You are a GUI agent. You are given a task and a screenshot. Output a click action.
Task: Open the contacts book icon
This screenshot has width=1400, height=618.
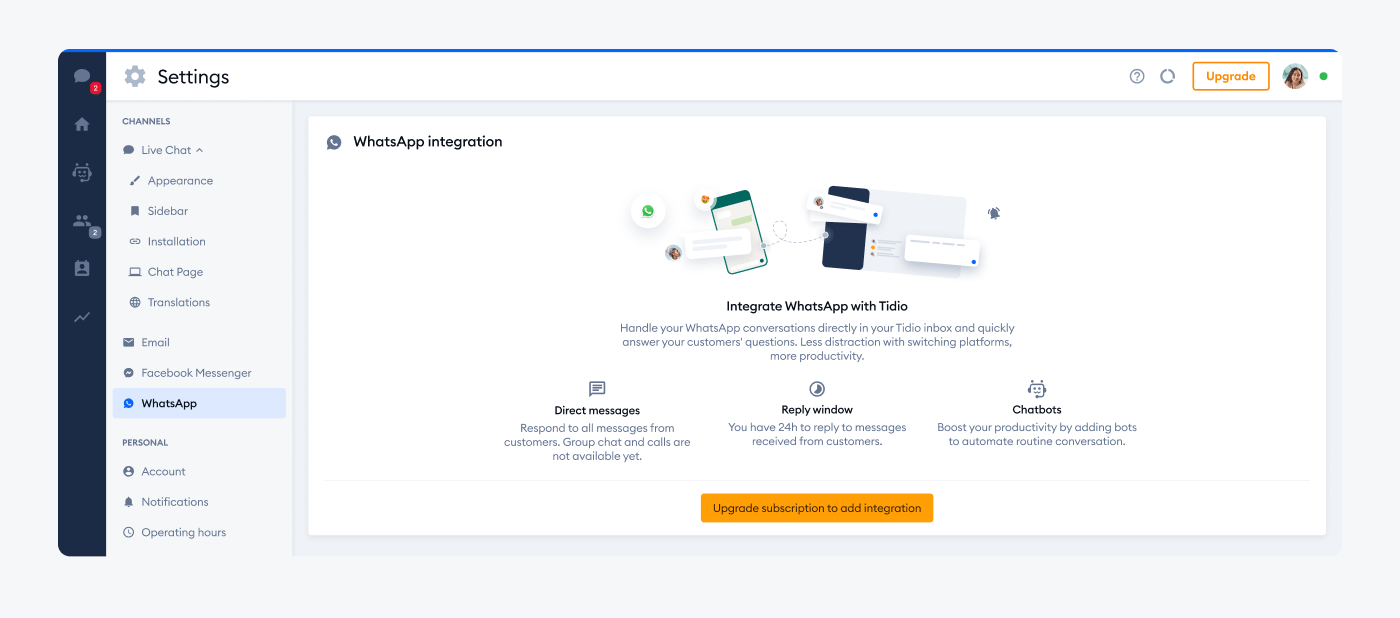(x=82, y=268)
